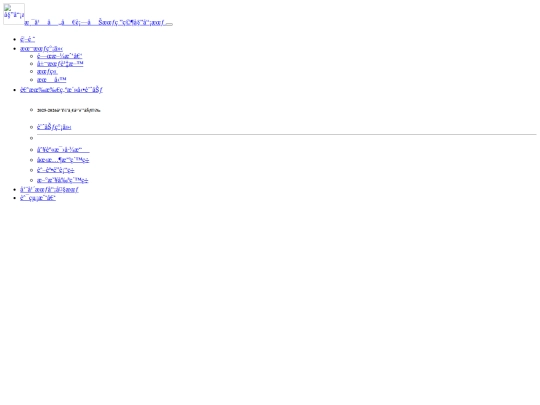This screenshot has height=405, width=540.
Task: Open the first, shortest top-level bulleted link
Action: point(28,39)
